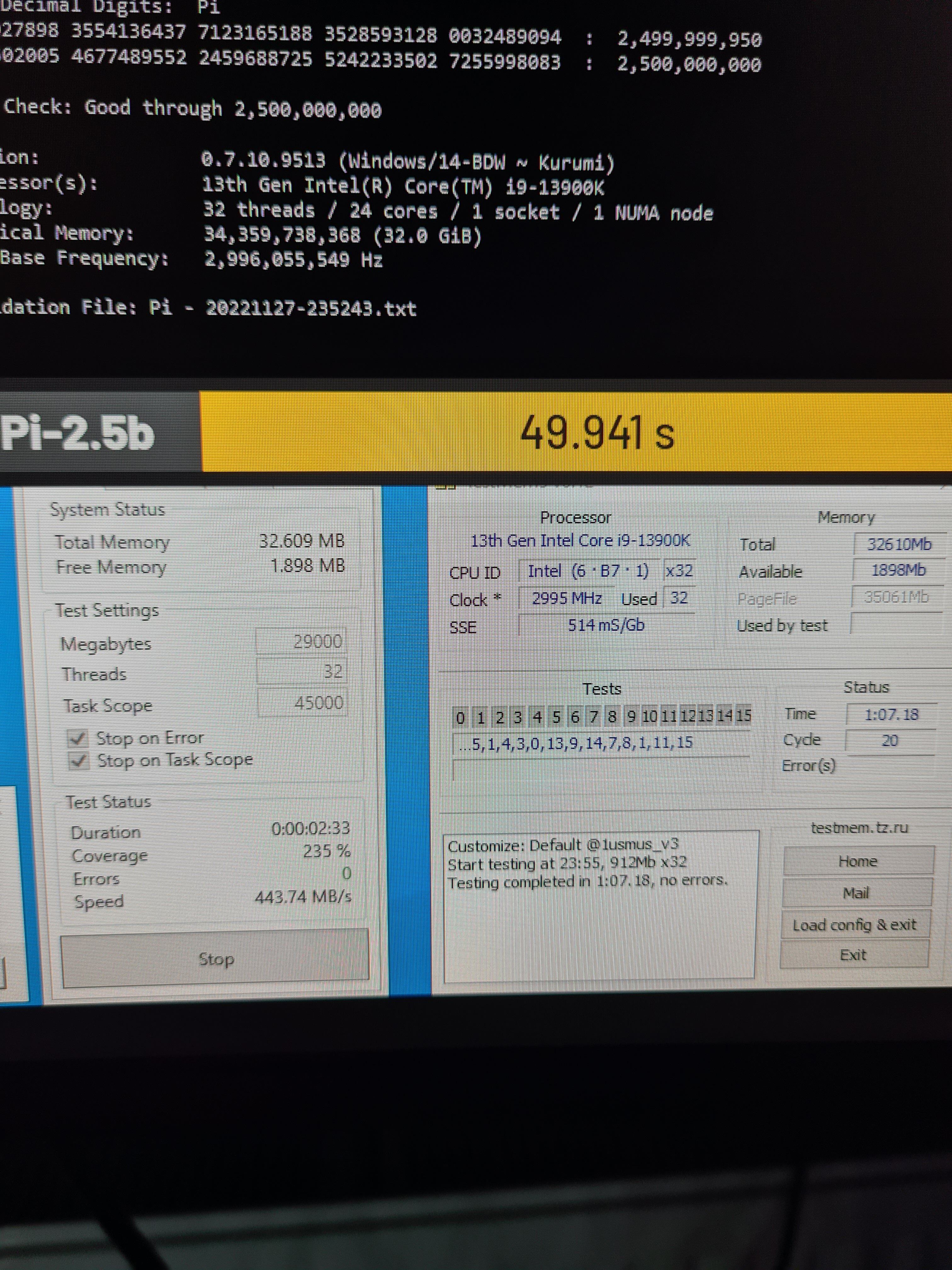The height and width of the screenshot is (1270, 952).
Task: Click the Pi-2.5b benchmark label
Action: coord(77,433)
